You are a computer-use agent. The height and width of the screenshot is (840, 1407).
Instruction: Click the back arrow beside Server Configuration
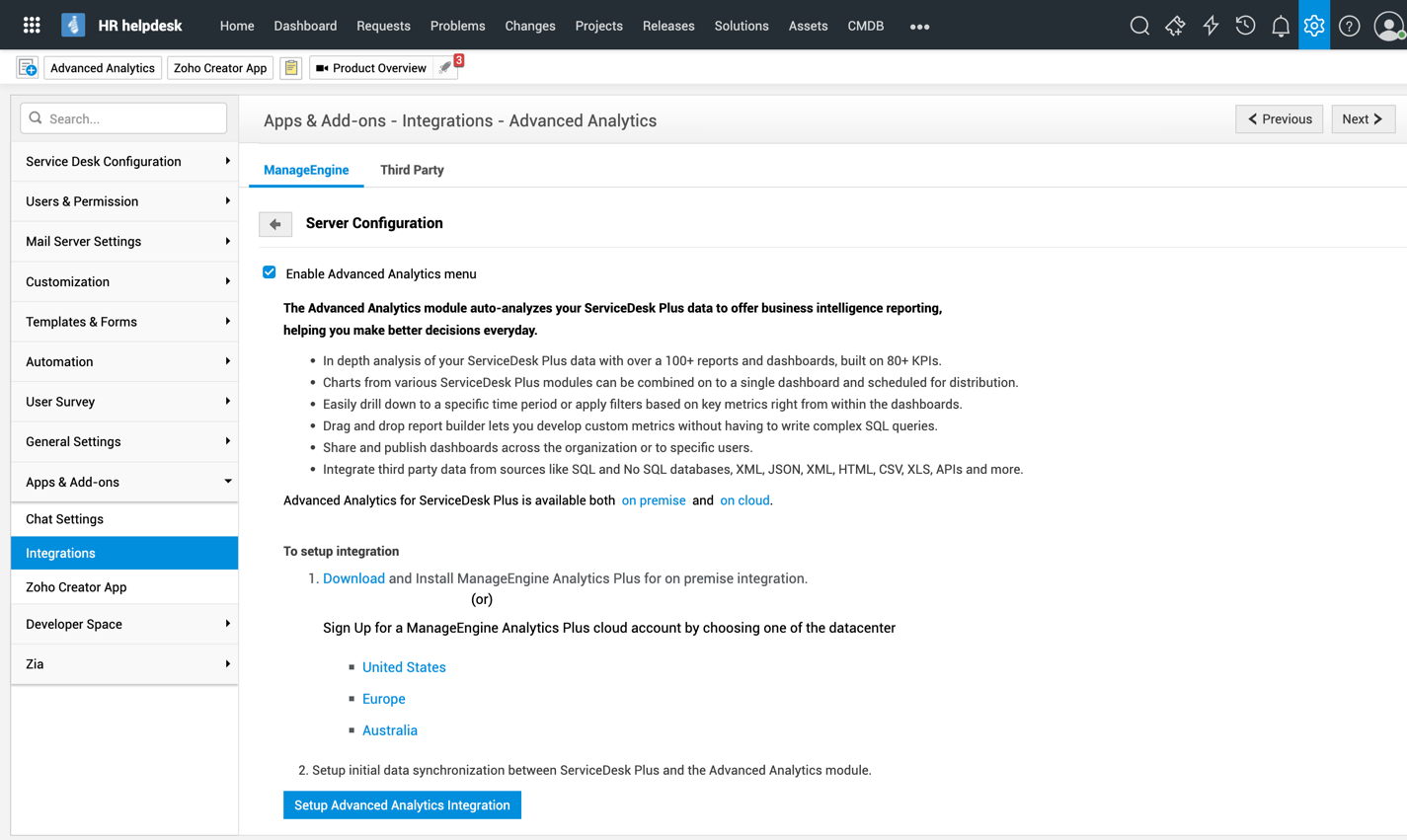point(275,224)
